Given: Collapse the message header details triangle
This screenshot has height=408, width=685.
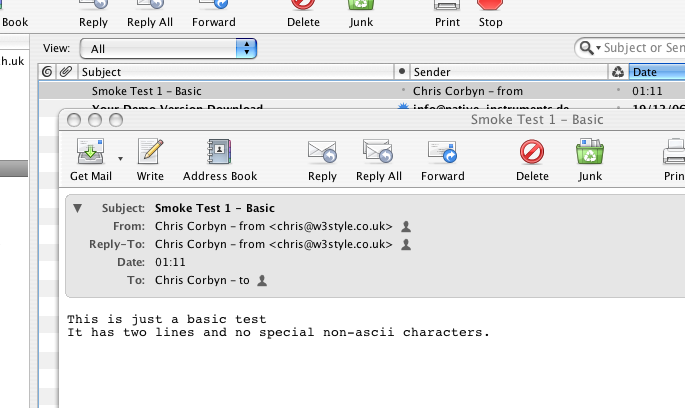Looking at the screenshot, I should [77, 208].
